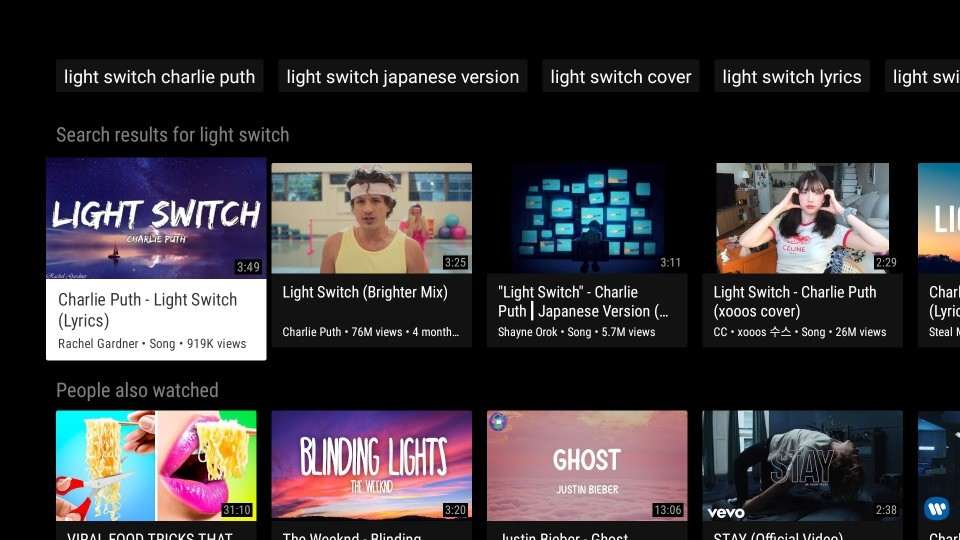Open the Japanese Version video thumbnail
This screenshot has height=540, width=960.
click(587, 218)
